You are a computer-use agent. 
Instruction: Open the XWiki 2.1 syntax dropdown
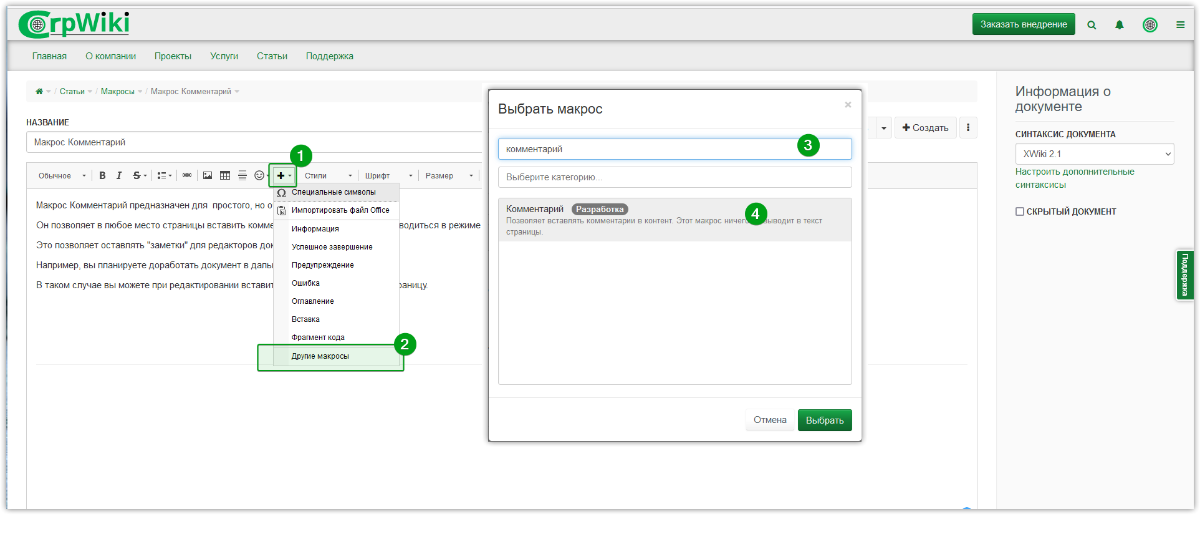(x=1094, y=154)
